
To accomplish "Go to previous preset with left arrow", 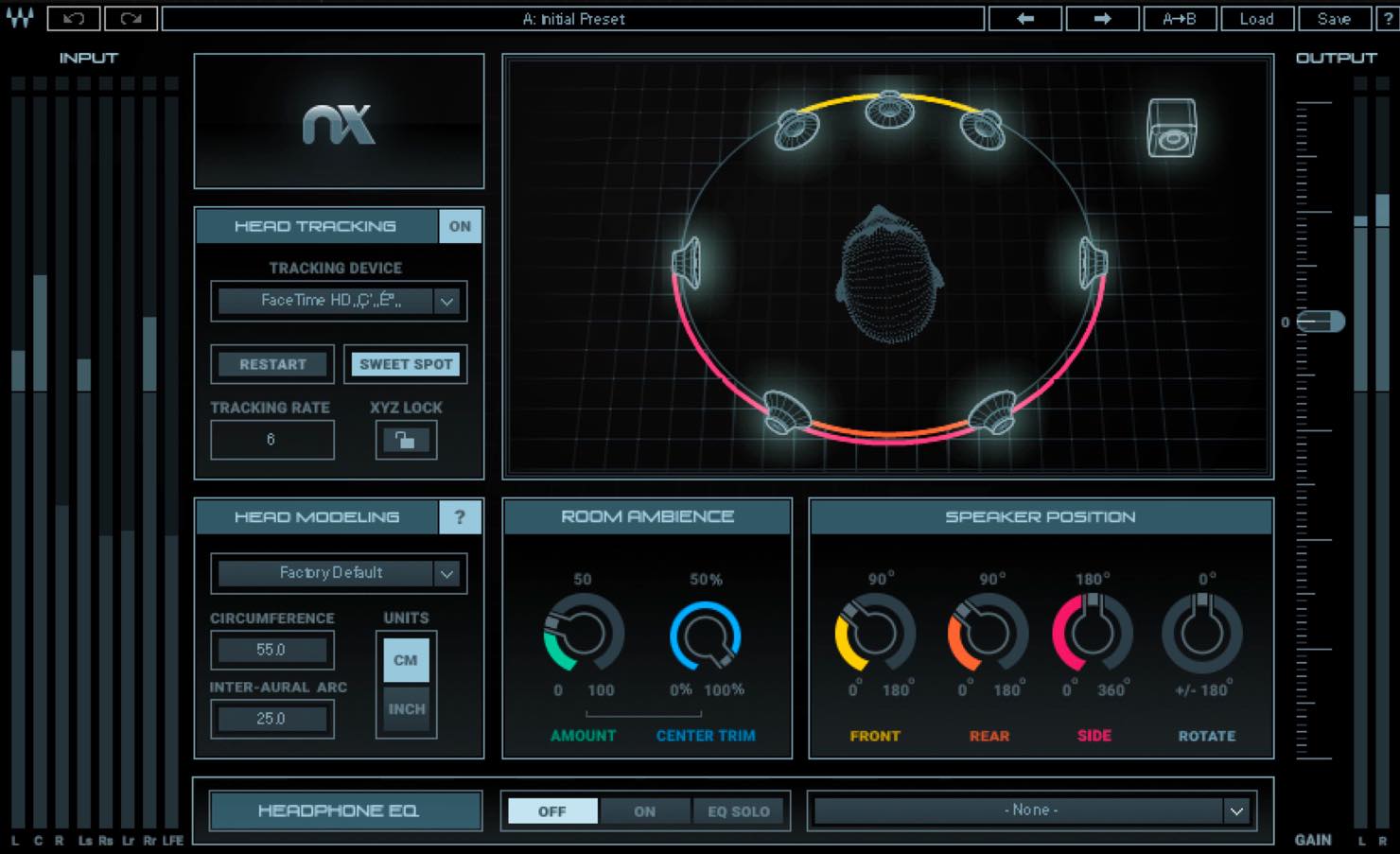I will pyautogui.click(x=1024, y=18).
